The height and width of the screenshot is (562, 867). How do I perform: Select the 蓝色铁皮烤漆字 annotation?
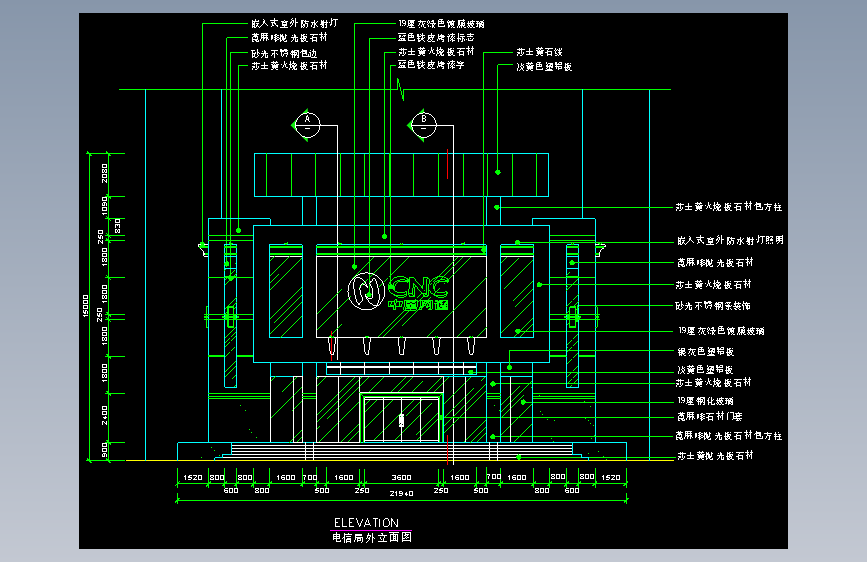point(431,65)
